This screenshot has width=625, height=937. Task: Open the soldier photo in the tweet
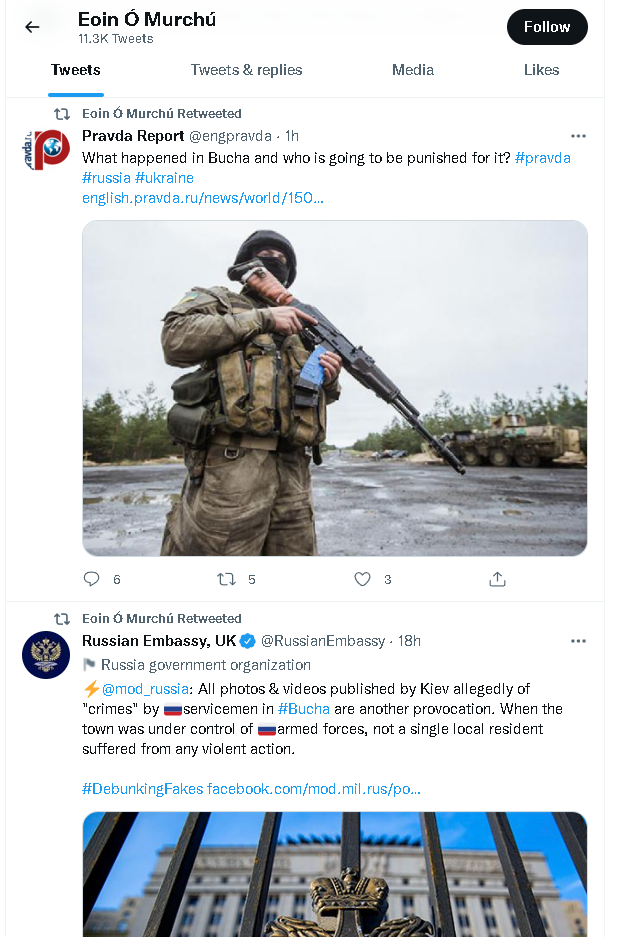[x=334, y=388]
